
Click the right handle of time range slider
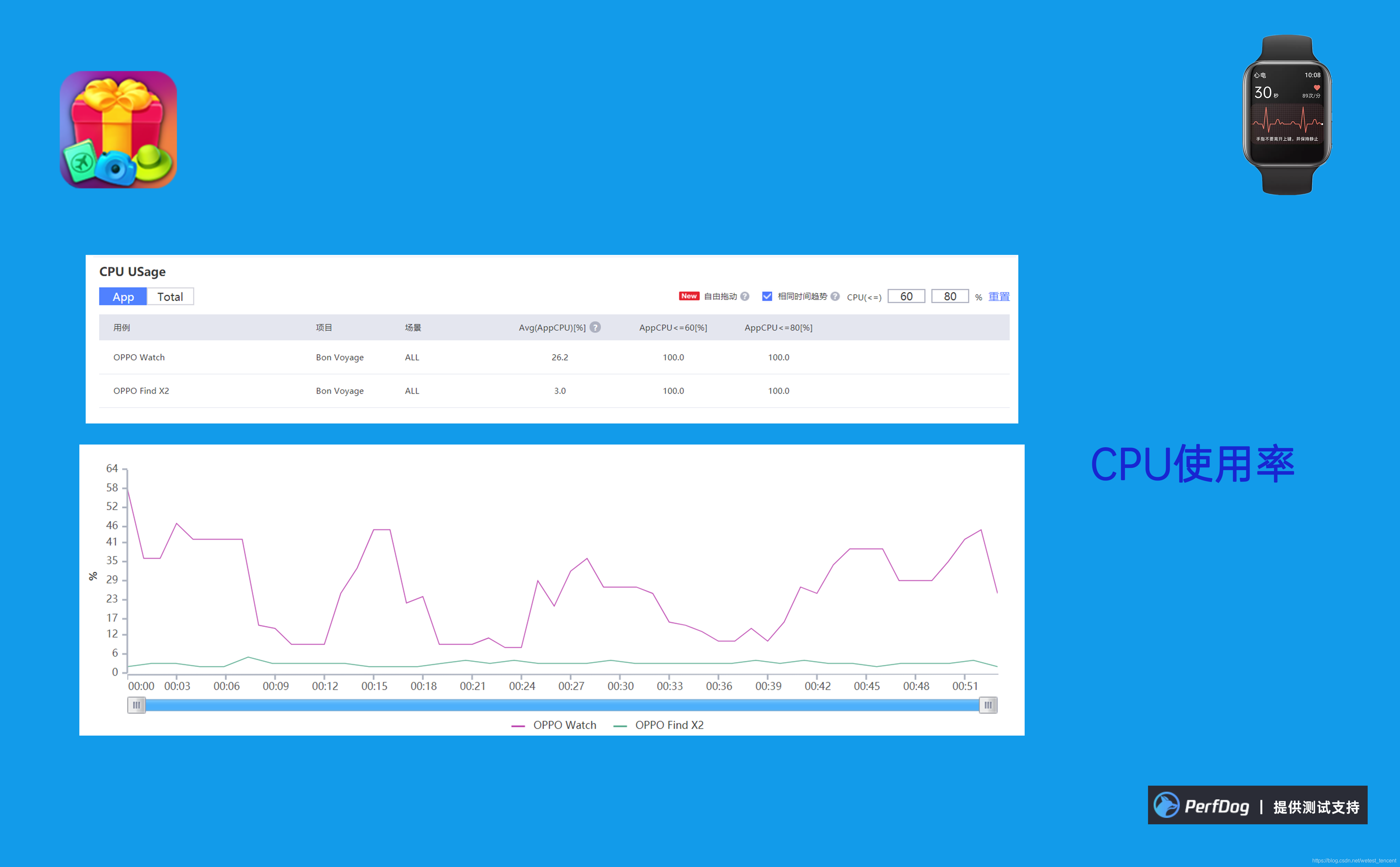point(988,705)
